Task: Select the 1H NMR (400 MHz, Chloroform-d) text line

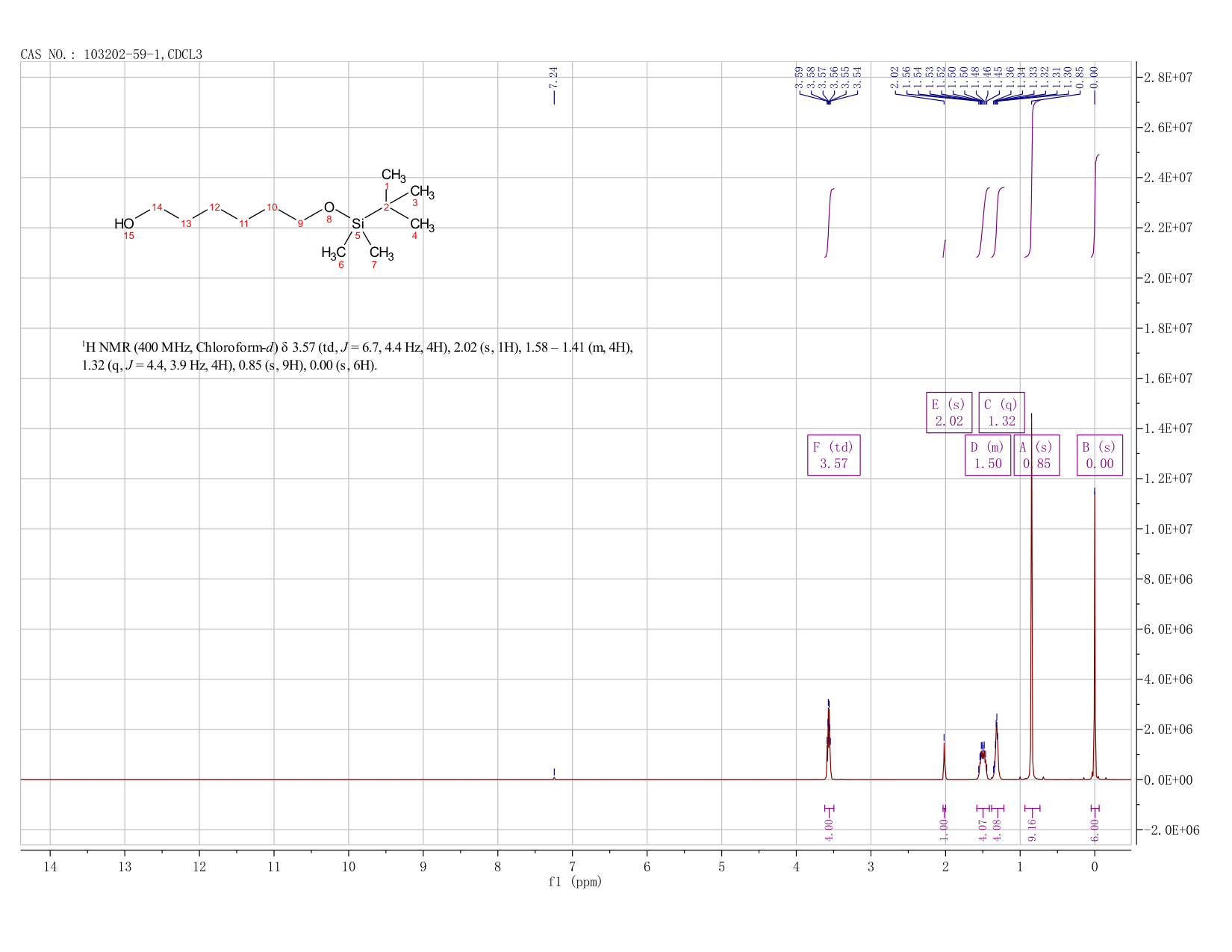Action: (358, 347)
